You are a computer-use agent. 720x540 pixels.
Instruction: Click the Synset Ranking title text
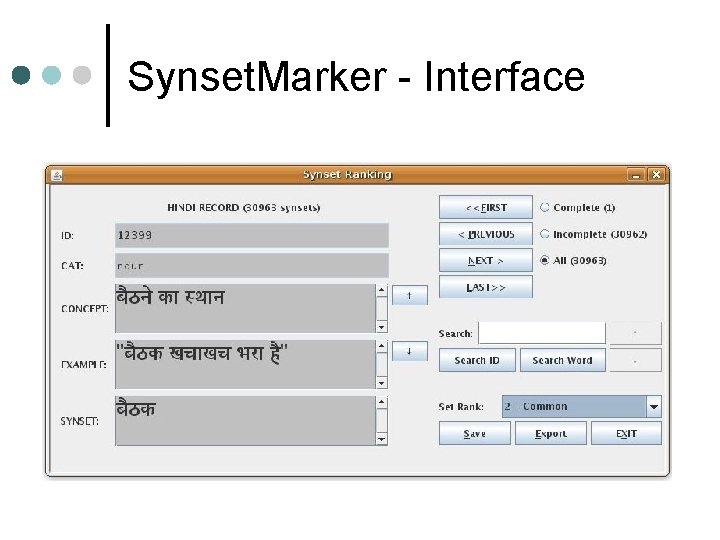coord(348,174)
